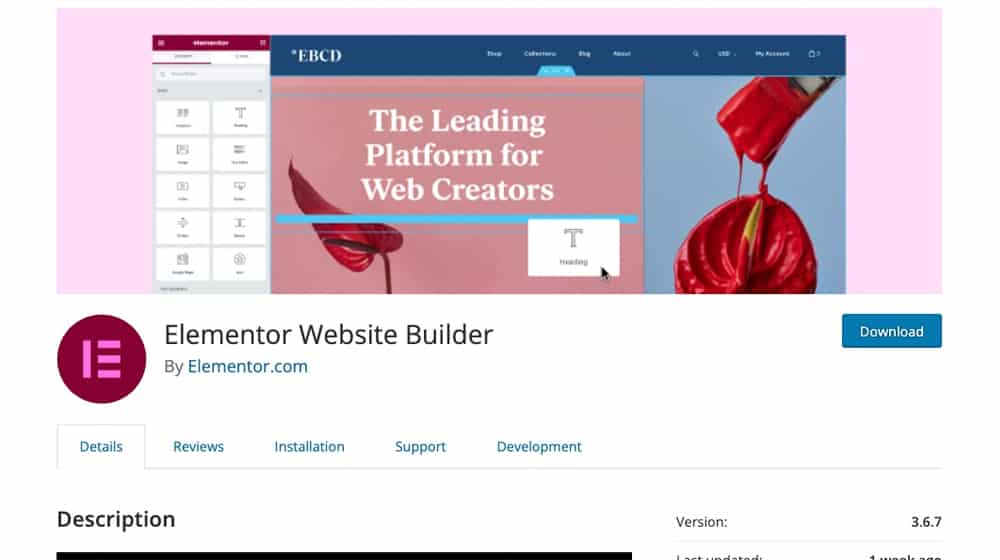Click the hamburger menu icon in Elementor panel

pos(161,43)
